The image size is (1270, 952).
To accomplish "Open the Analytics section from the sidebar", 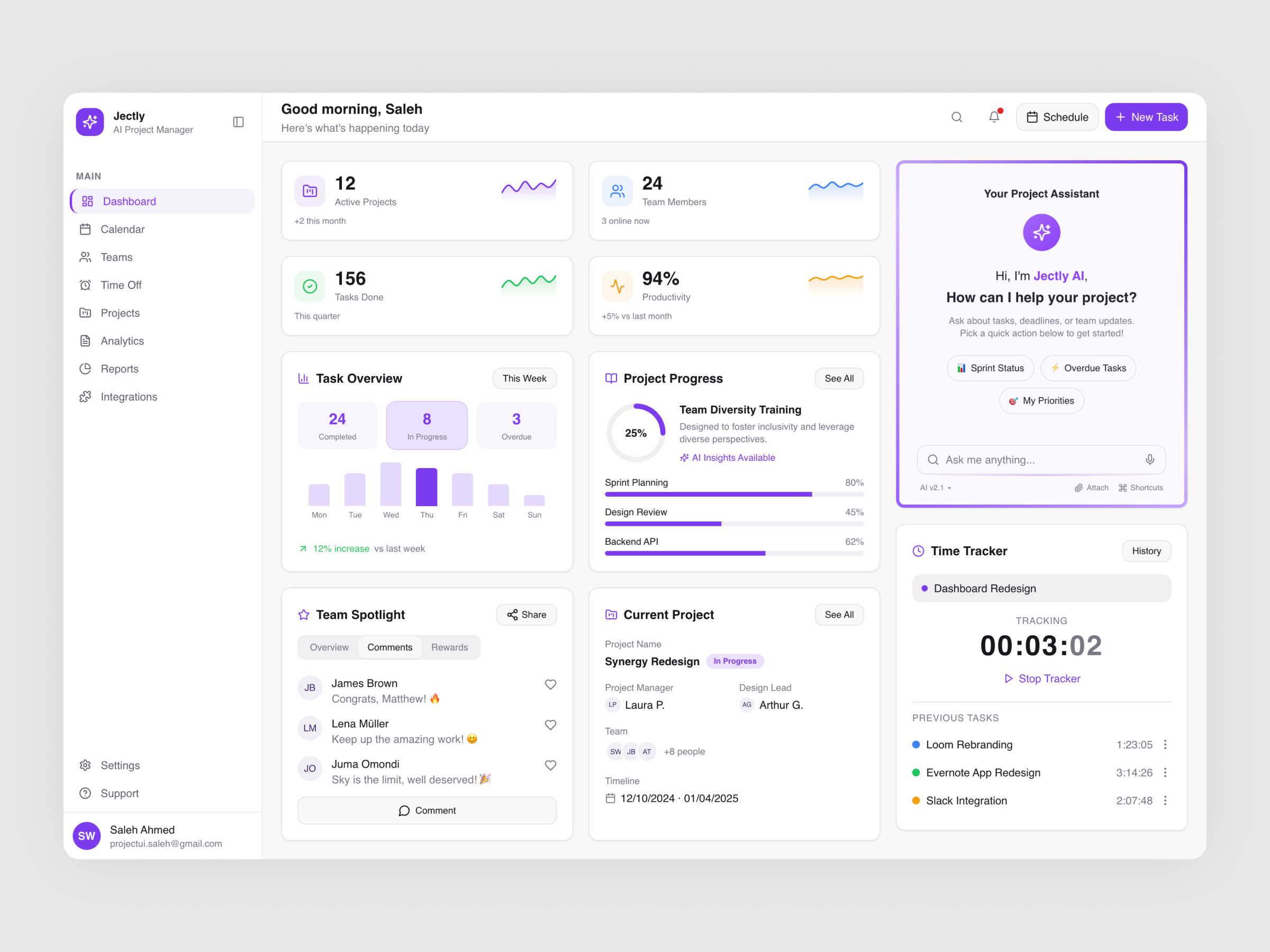I will (122, 340).
